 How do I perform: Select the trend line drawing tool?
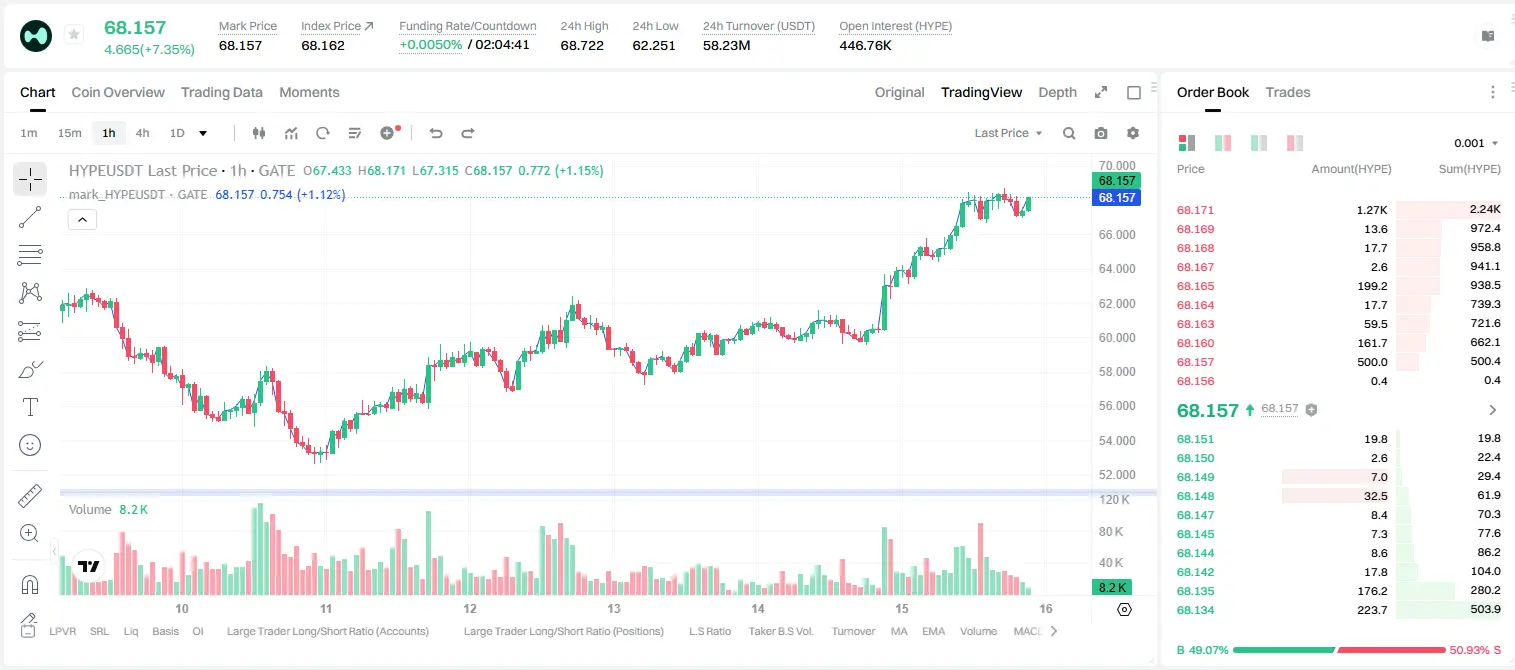[x=30, y=217]
